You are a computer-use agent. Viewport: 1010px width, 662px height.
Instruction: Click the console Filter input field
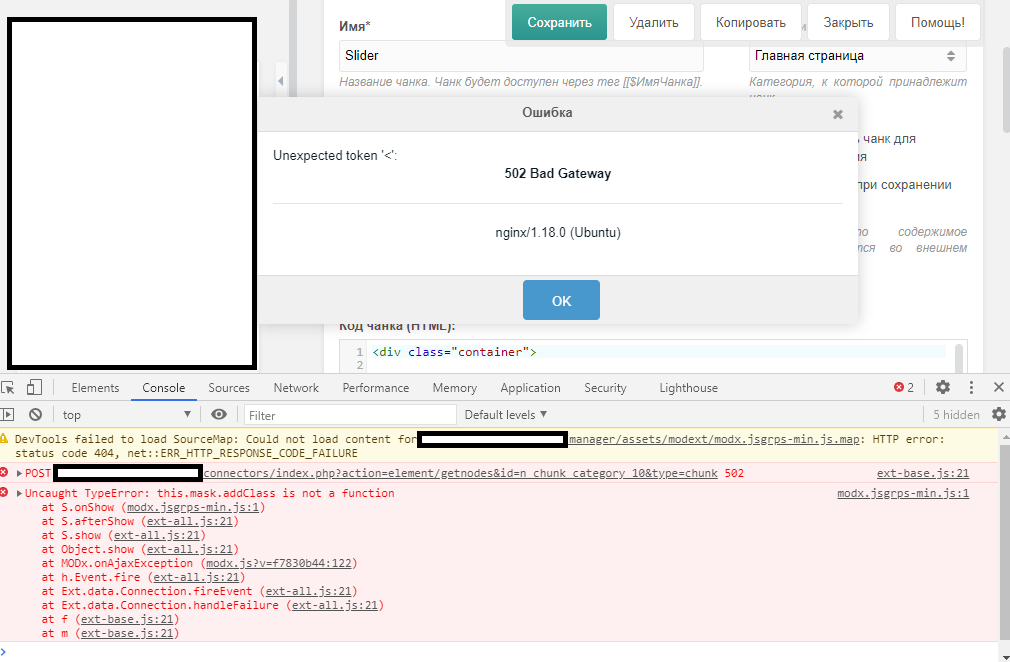pyautogui.click(x=350, y=415)
